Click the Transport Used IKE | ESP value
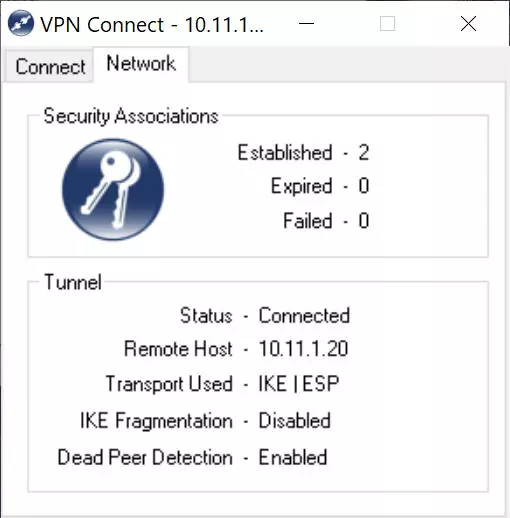510x518 pixels. pyautogui.click(x=299, y=384)
